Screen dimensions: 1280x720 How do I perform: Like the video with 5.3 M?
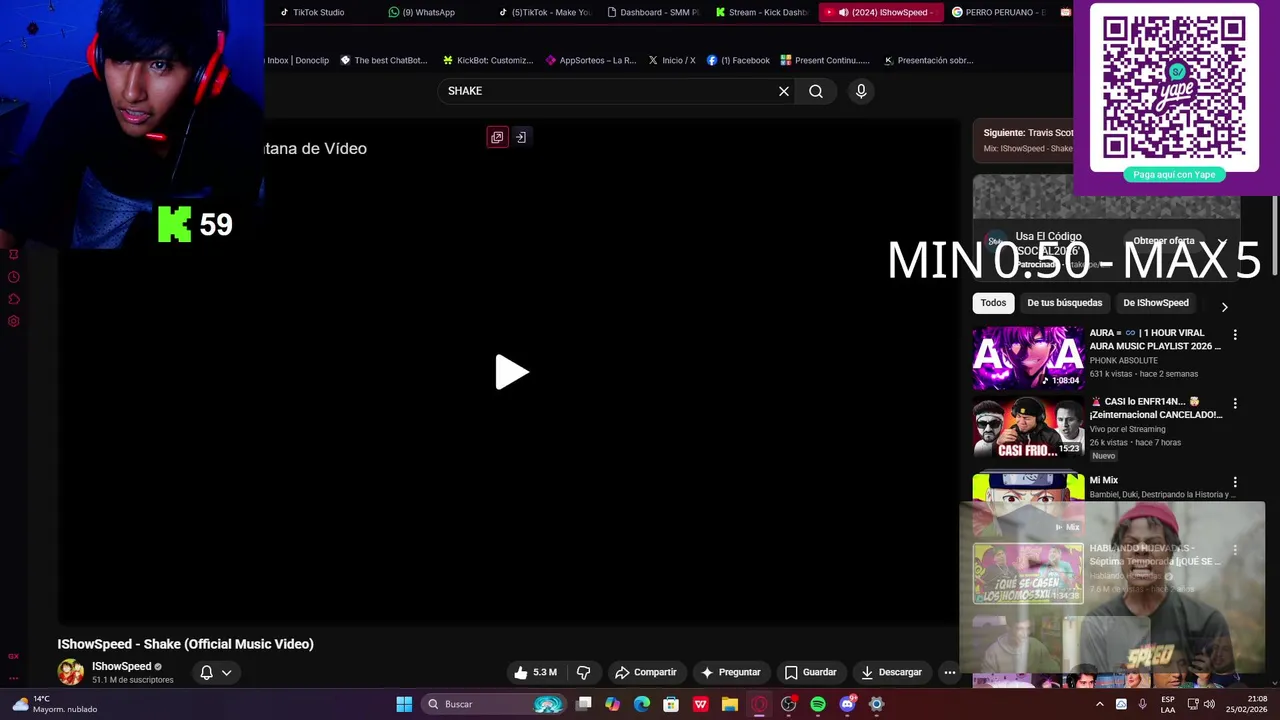tap(536, 672)
